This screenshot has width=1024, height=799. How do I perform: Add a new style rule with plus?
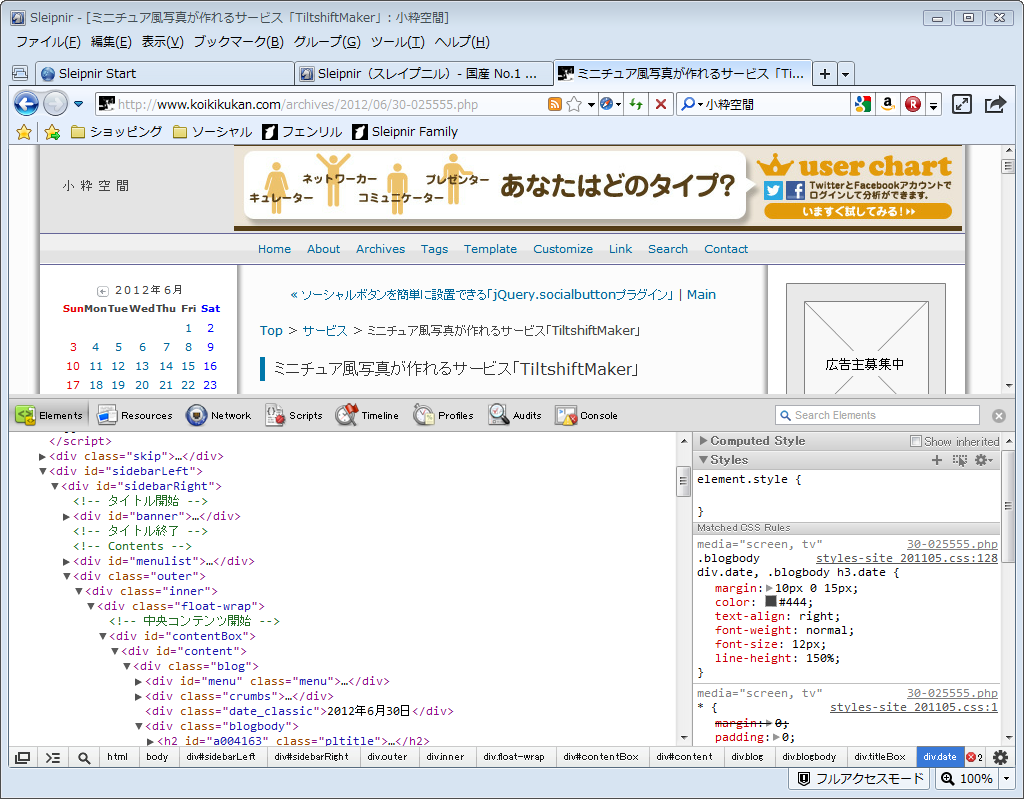pos(936,460)
